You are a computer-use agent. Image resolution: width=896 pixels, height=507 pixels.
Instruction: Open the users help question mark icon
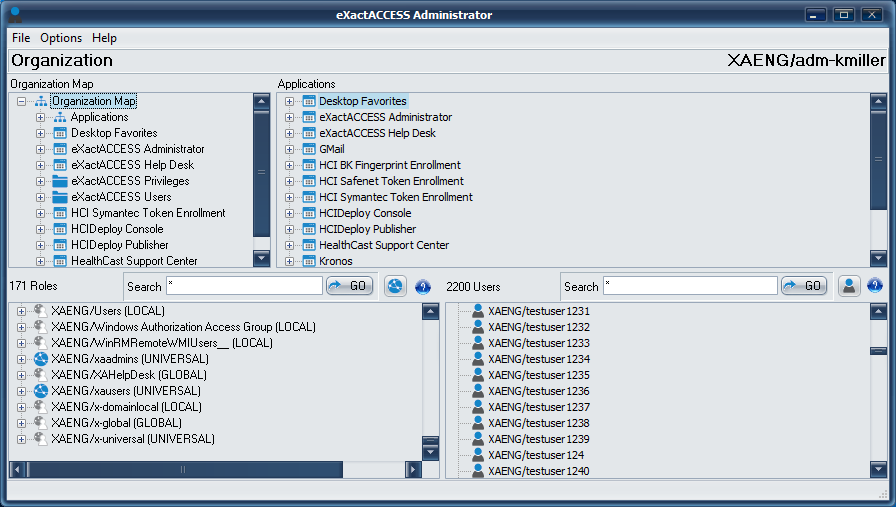(x=875, y=285)
